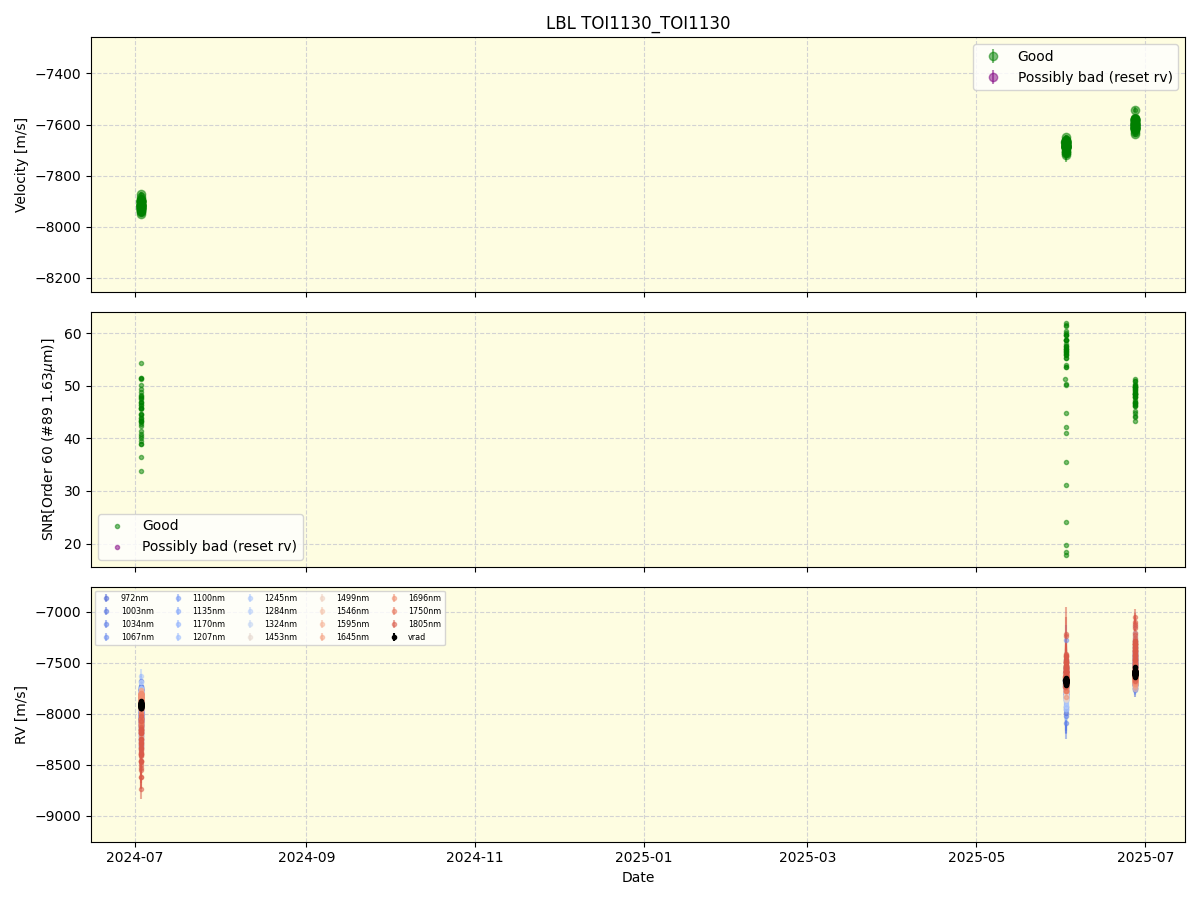
Task: Click "Good" in the velocity panel legend
Action: tap(1035, 57)
